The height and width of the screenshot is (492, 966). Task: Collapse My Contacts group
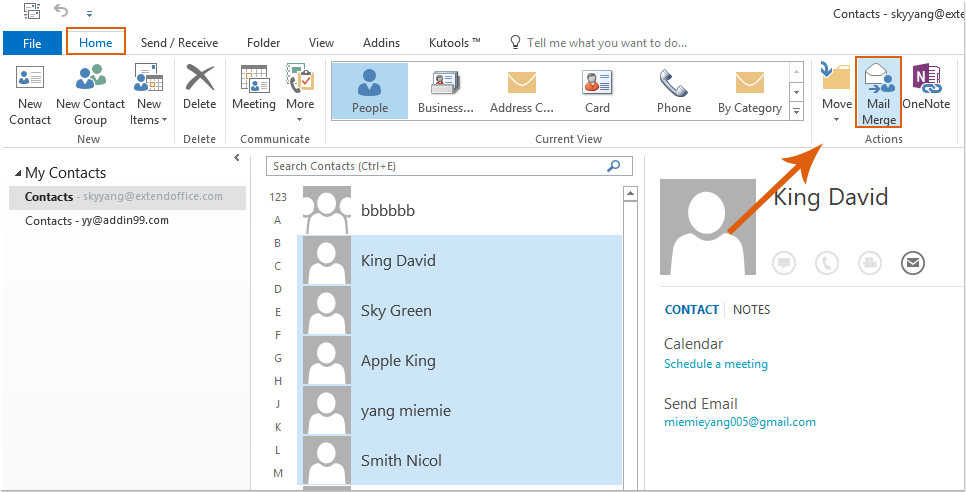pos(18,173)
